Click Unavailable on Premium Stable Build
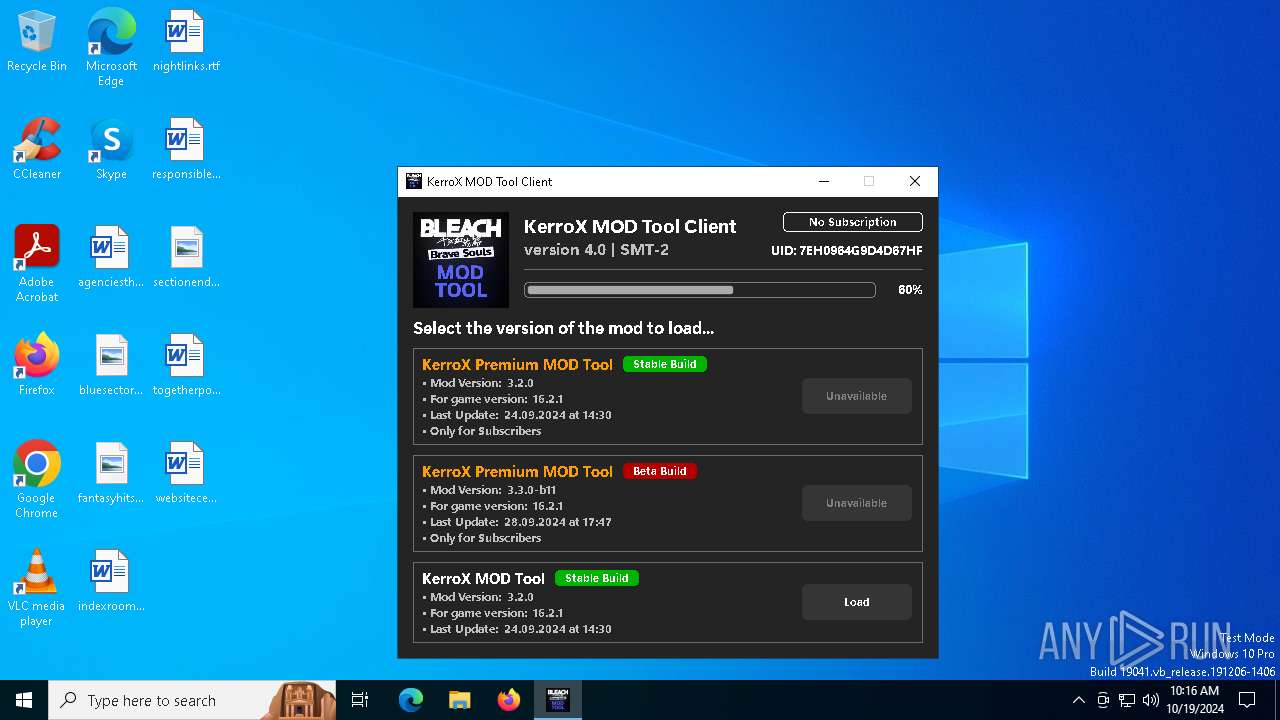1280x720 pixels. (857, 396)
